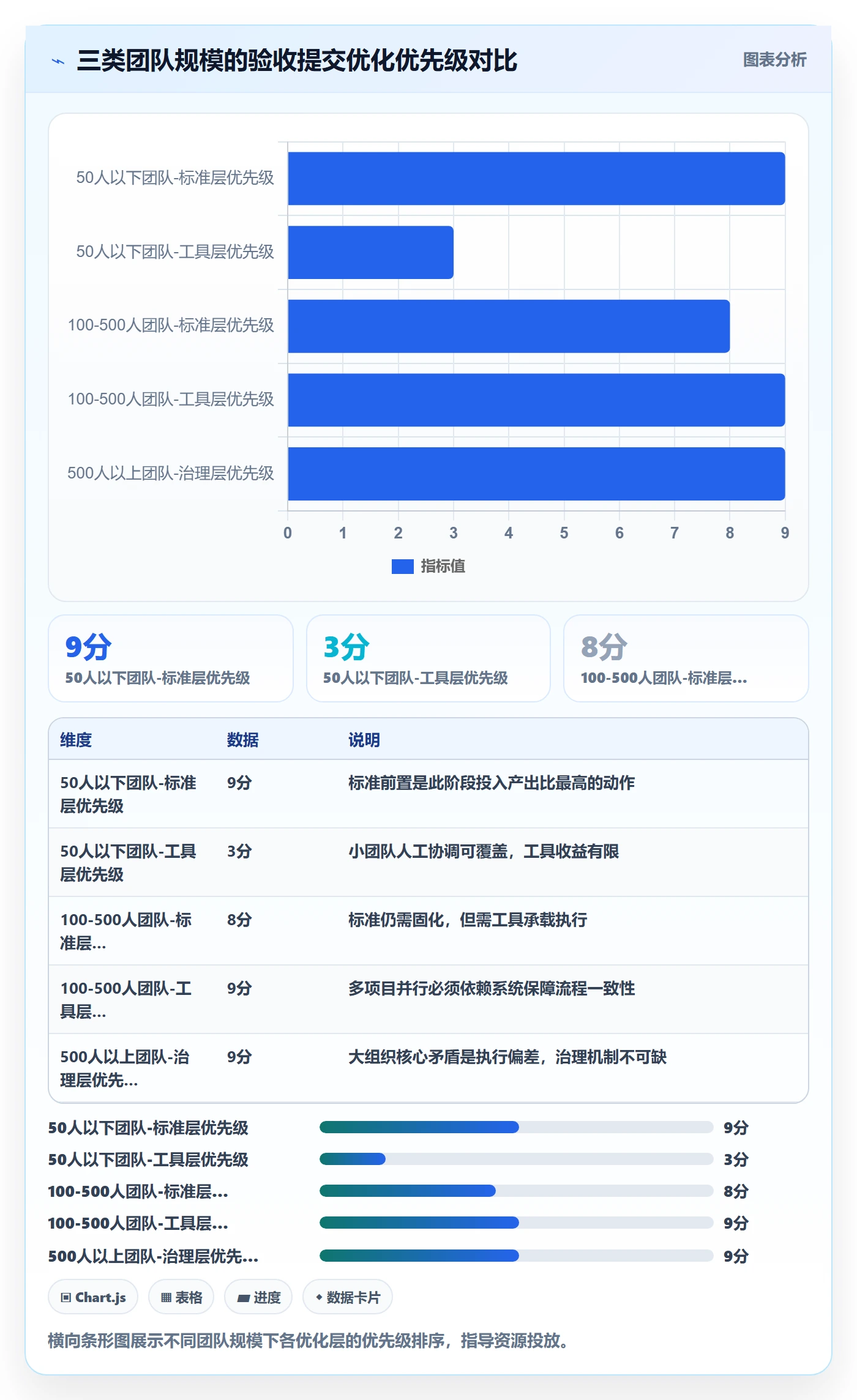Toggle the 指标值 legend color swatch
Image resolution: width=857 pixels, height=1400 pixels.
tap(403, 567)
